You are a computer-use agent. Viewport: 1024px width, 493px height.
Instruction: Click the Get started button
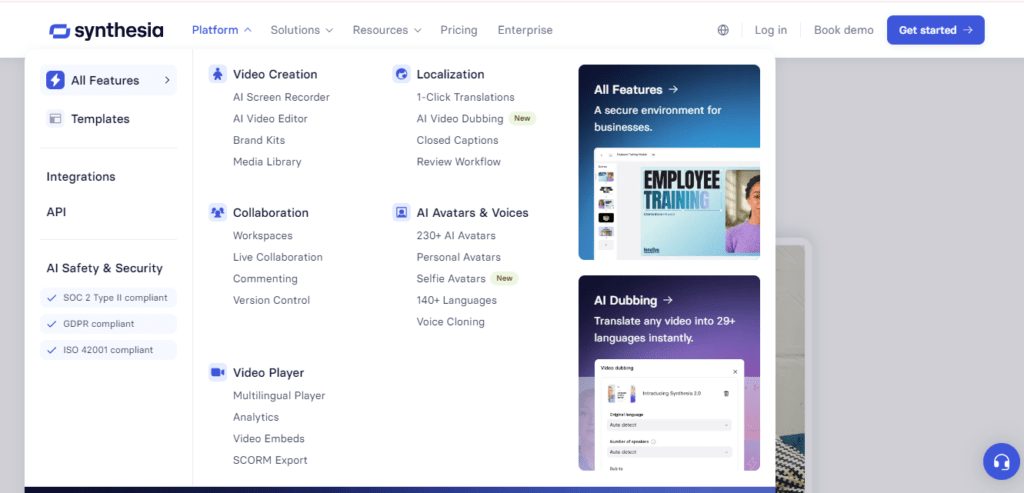point(935,30)
